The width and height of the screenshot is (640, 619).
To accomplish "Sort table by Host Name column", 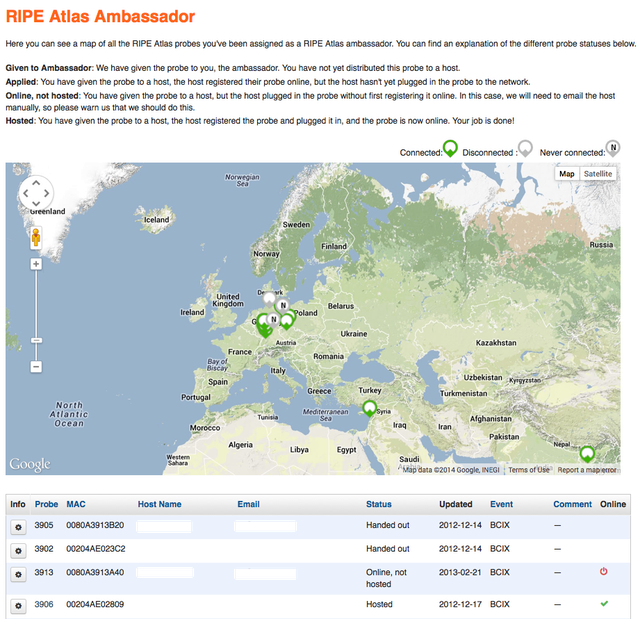I will [x=159, y=504].
